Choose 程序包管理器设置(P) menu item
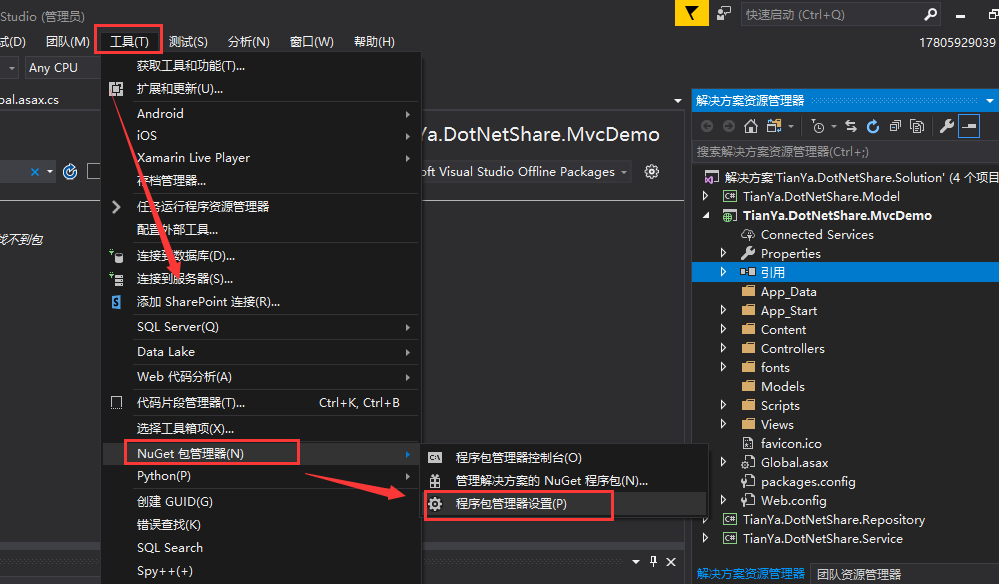999x584 pixels. point(563,504)
